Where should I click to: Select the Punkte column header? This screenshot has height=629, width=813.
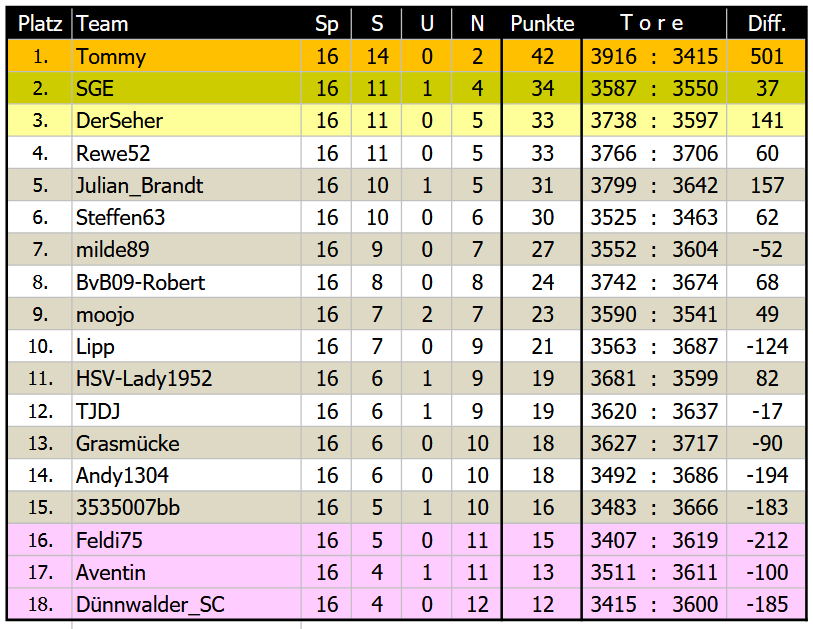pyautogui.click(x=542, y=24)
